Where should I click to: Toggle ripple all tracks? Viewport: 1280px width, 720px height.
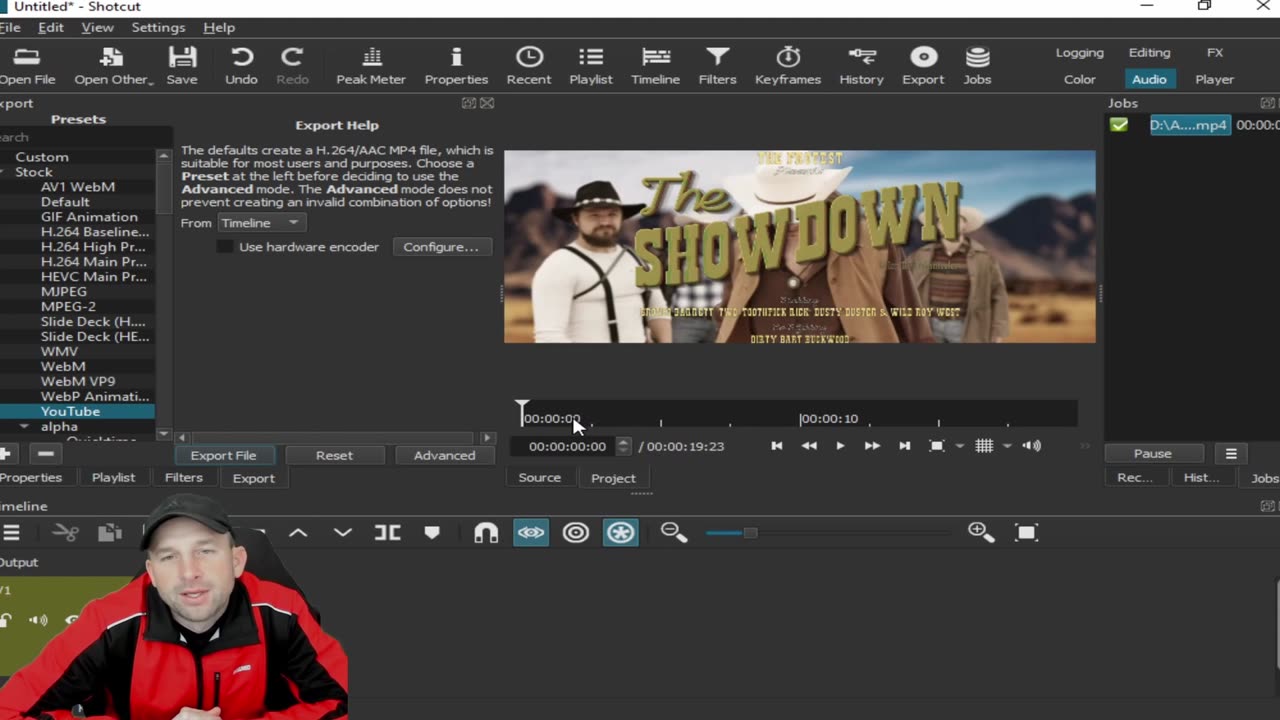(621, 533)
